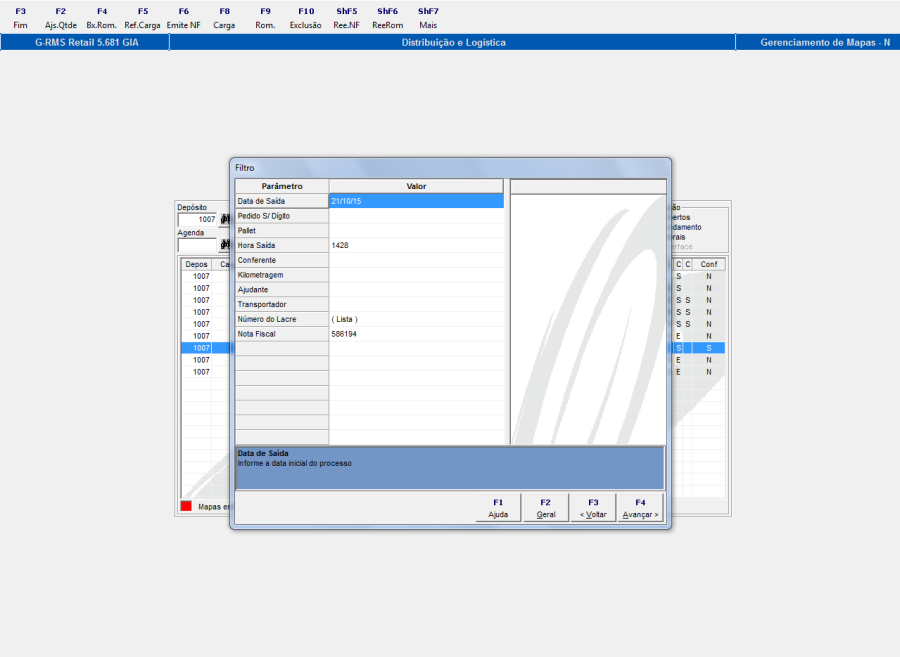This screenshot has height=657, width=900.
Task: Click Parâmetro column header
Action: point(282,186)
